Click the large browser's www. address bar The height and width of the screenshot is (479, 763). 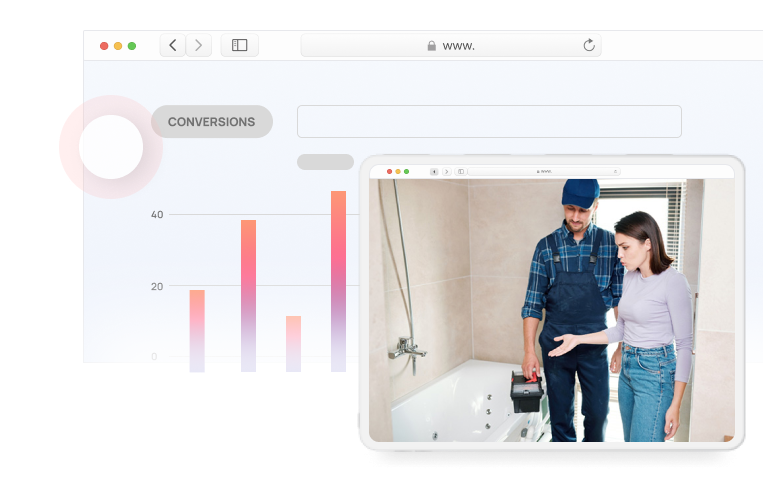pyautogui.click(x=450, y=45)
